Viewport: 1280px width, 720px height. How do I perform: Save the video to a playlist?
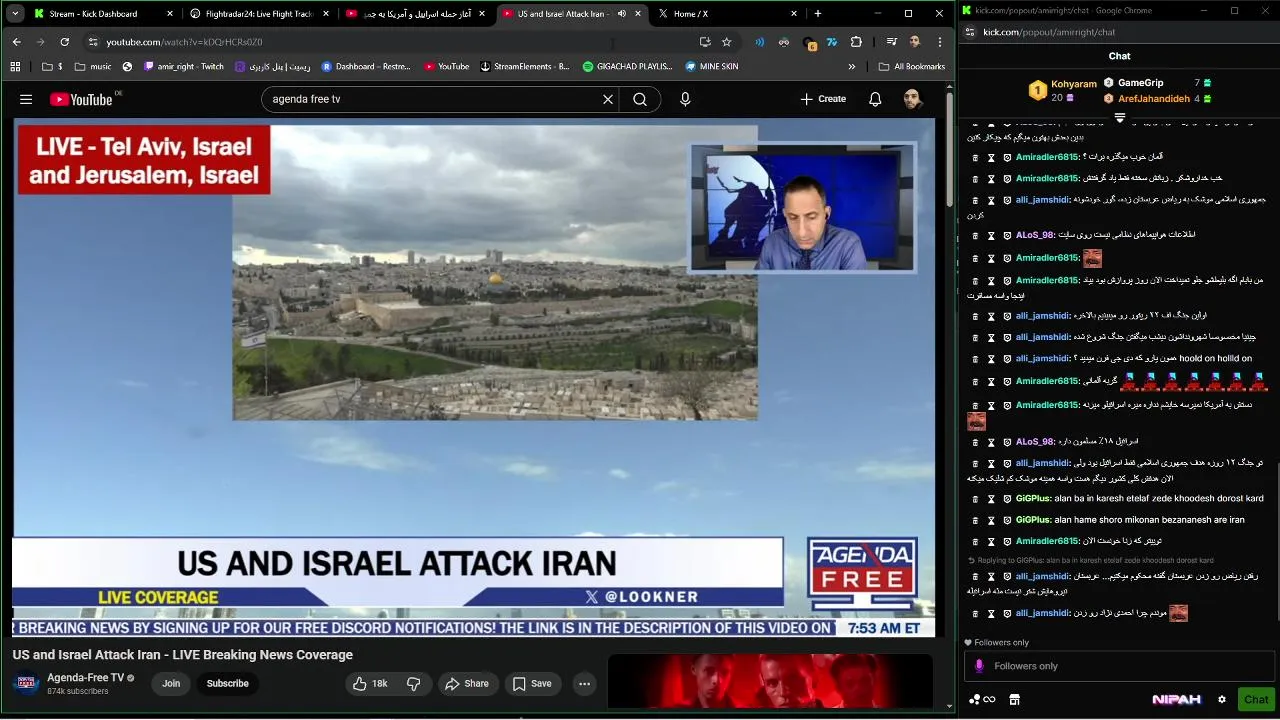(x=532, y=684)
